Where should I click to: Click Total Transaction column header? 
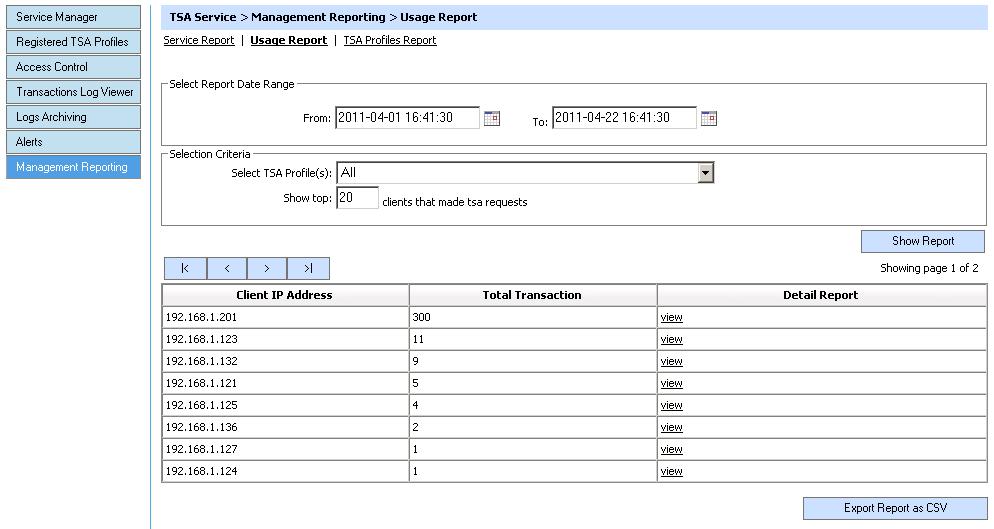click(532, 295)
